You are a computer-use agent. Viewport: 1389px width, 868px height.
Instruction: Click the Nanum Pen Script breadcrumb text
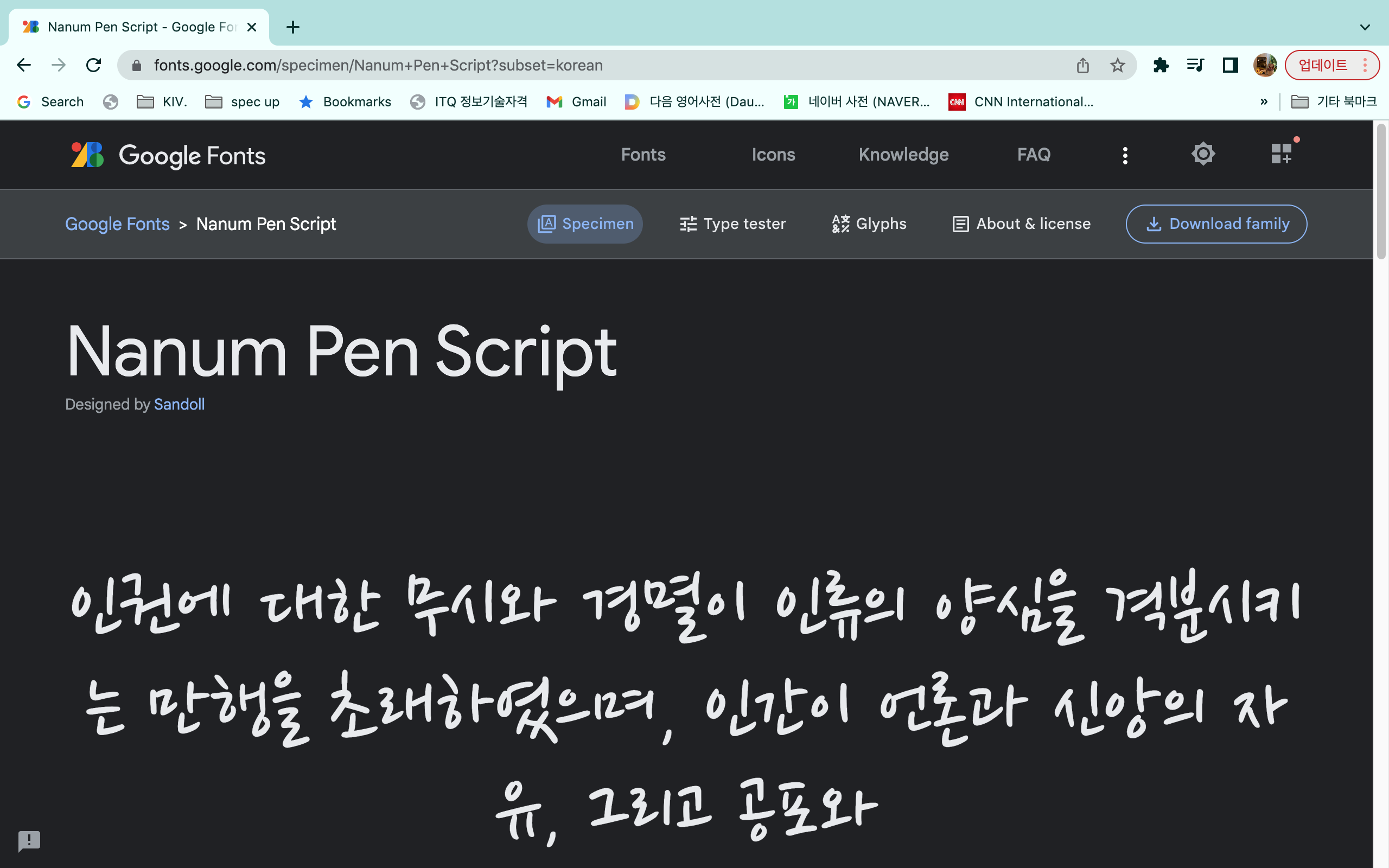pos(266,224)
